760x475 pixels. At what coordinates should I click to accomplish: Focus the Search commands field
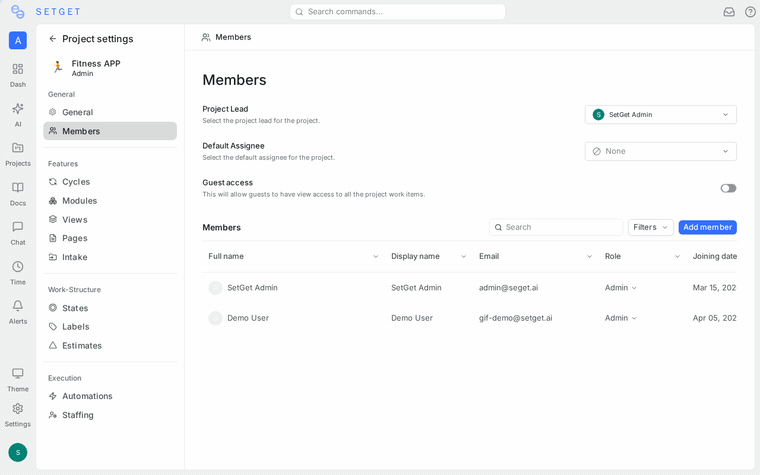(397, 12)
